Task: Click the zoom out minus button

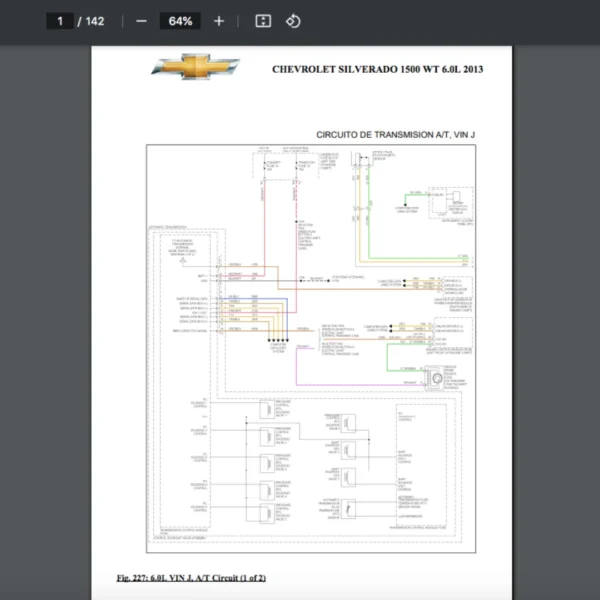Action: point(141,21)
